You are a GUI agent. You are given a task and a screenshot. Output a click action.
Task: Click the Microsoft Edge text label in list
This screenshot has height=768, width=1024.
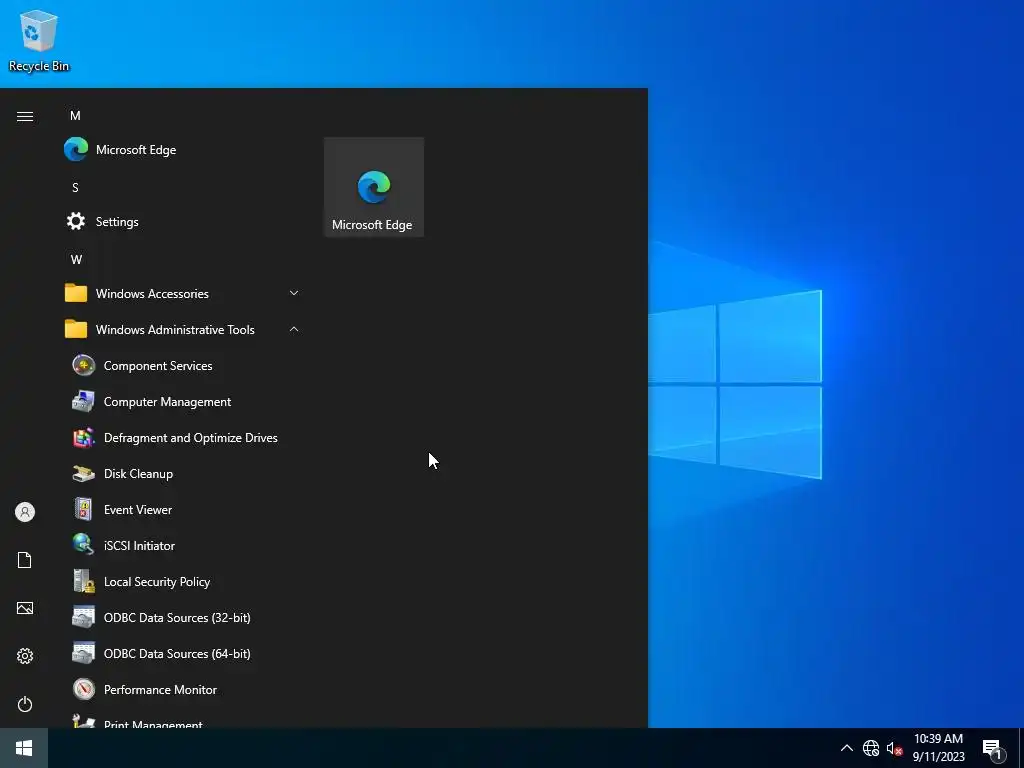pos(136,150)
